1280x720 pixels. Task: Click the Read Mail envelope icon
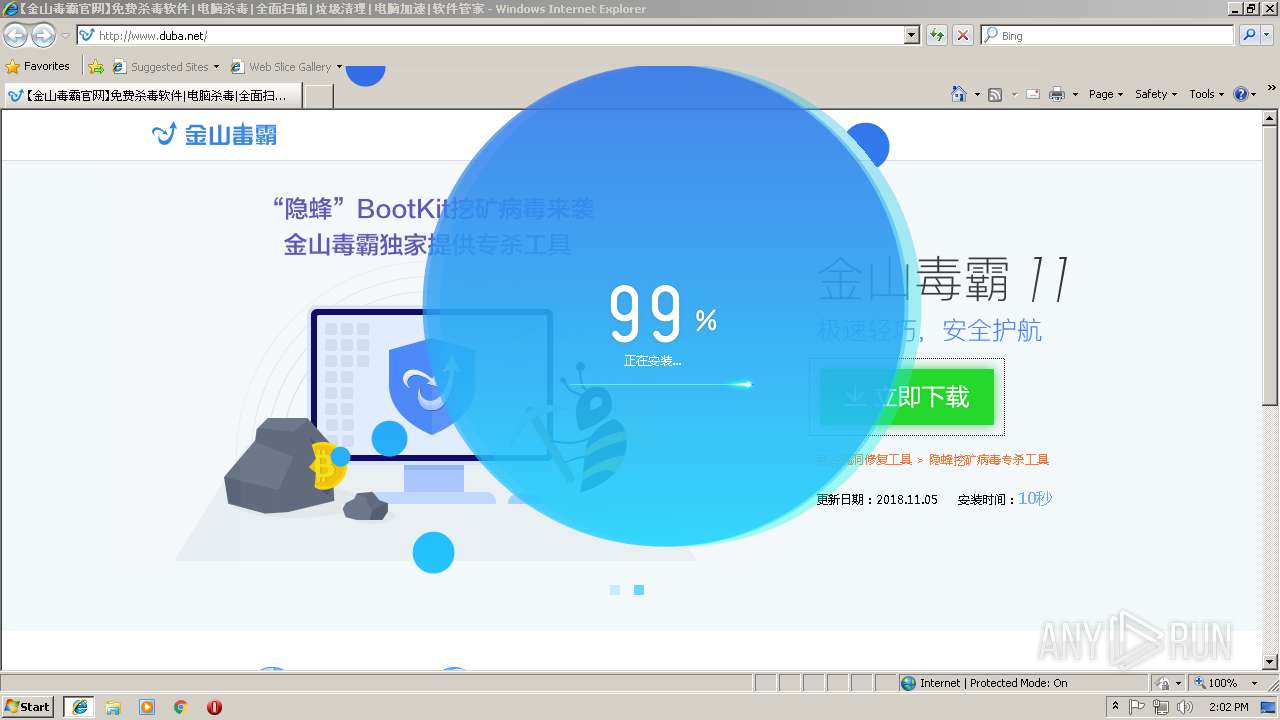click(x=1032, y=94)
